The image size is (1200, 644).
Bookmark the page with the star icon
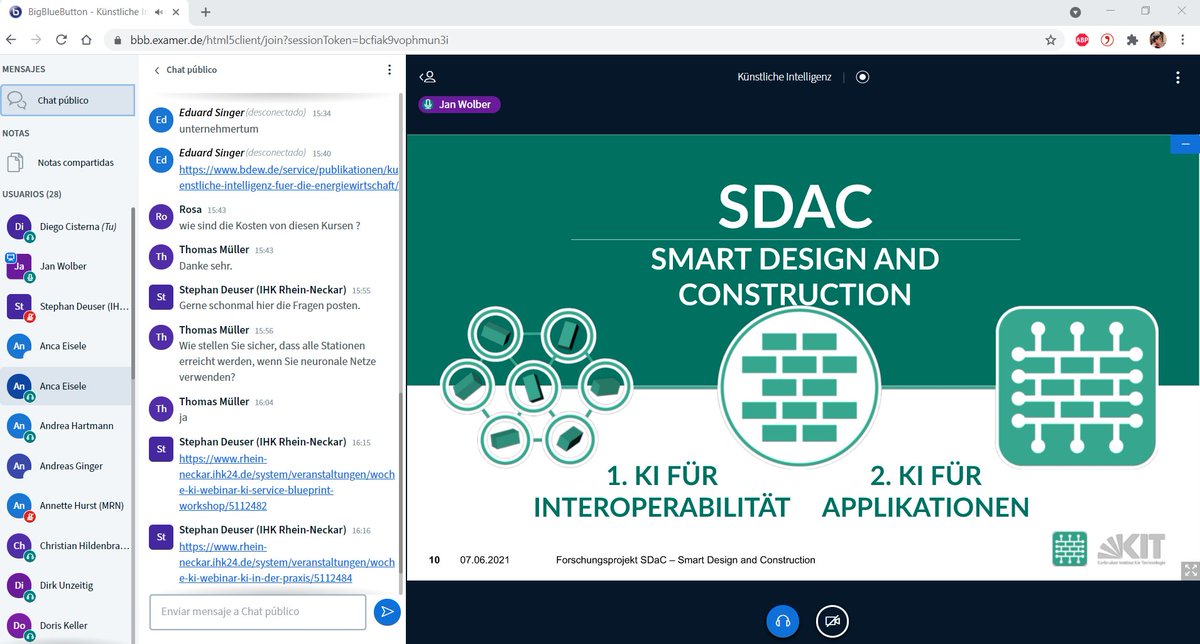[x=1050, y=39]
